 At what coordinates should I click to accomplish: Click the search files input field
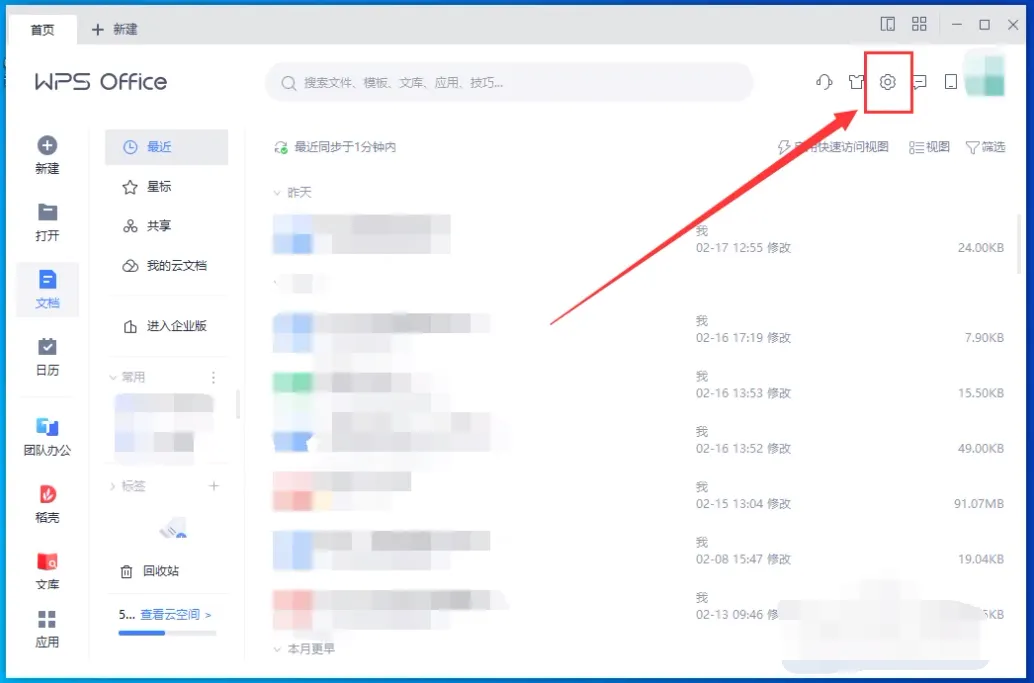(509, 83)
